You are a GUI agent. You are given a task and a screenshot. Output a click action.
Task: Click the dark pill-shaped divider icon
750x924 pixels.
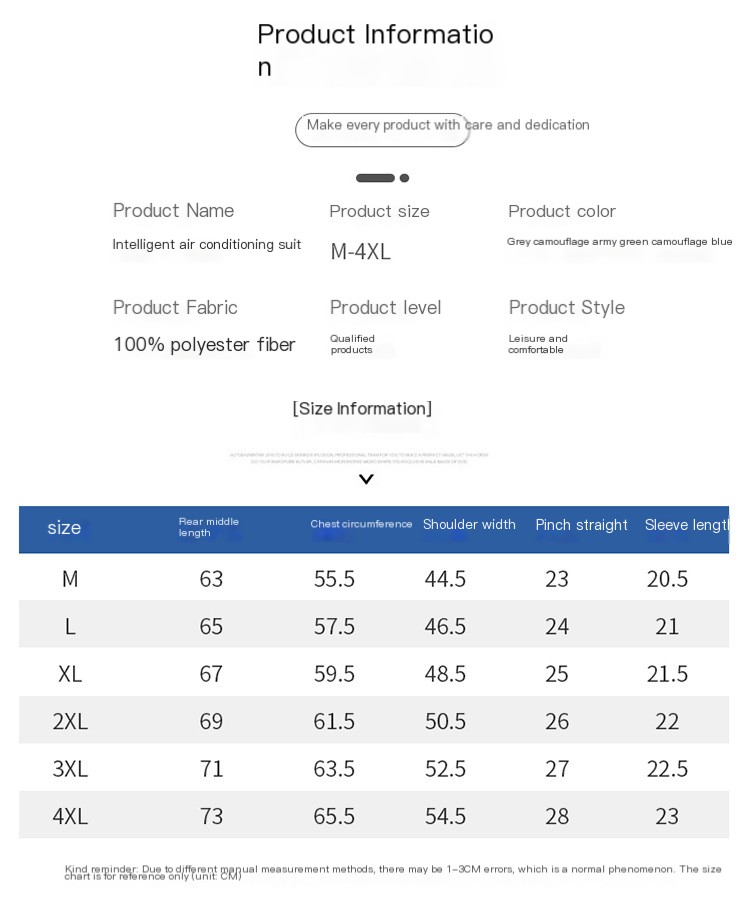375,178
